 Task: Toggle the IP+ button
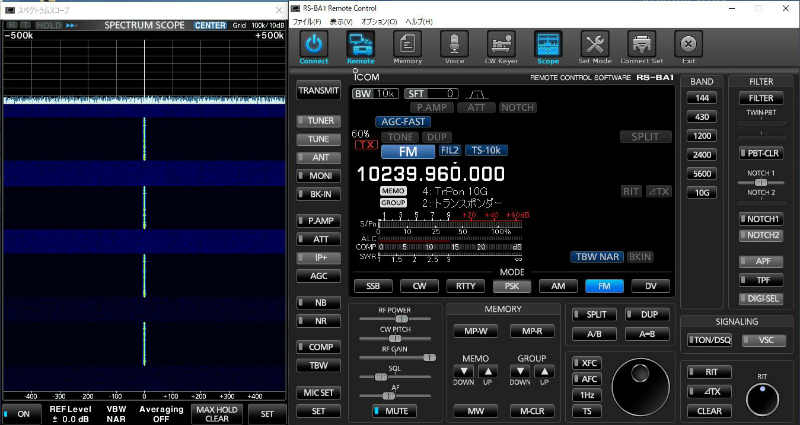(319, 258)
